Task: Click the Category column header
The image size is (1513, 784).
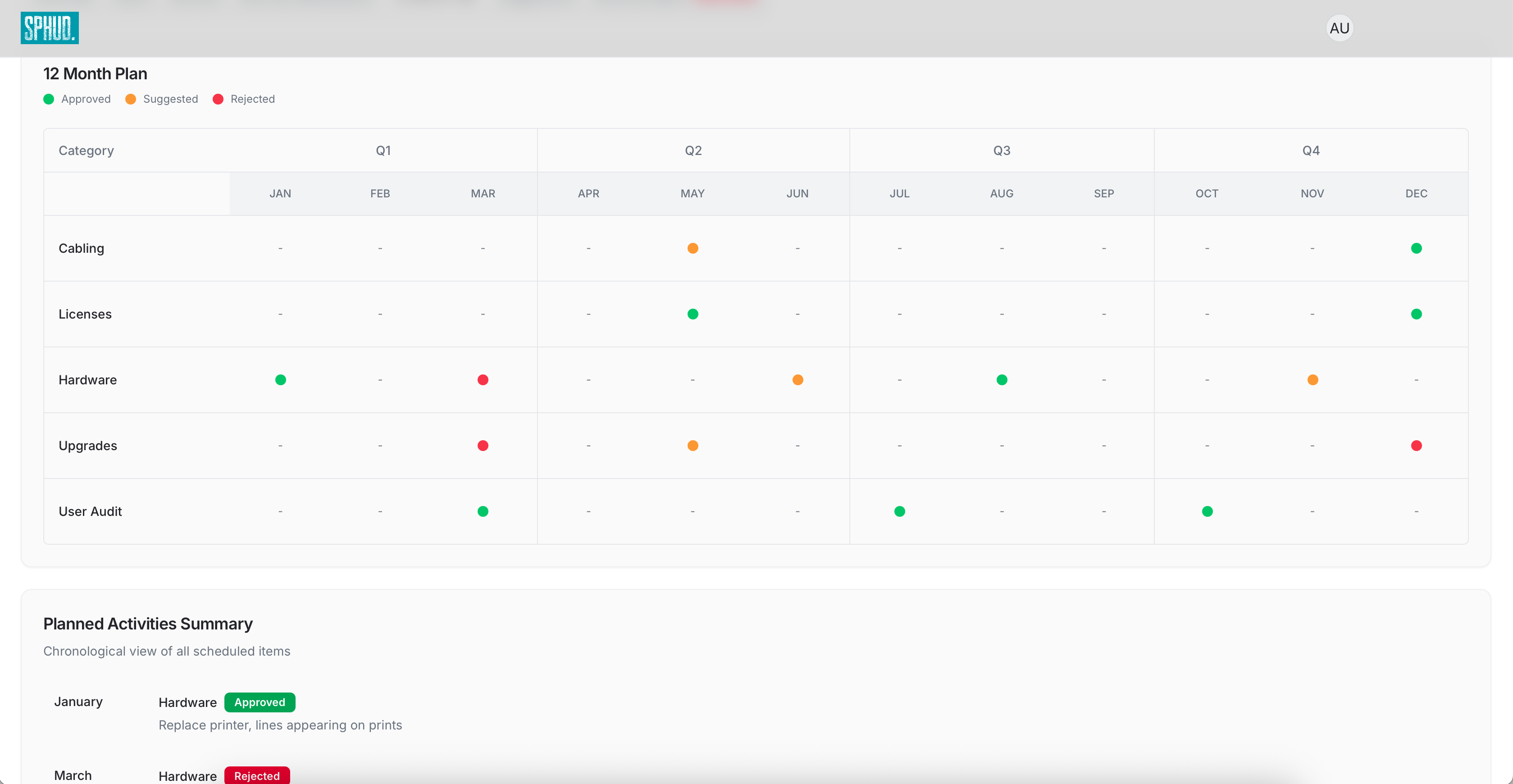Action: (x=86, y=150)
